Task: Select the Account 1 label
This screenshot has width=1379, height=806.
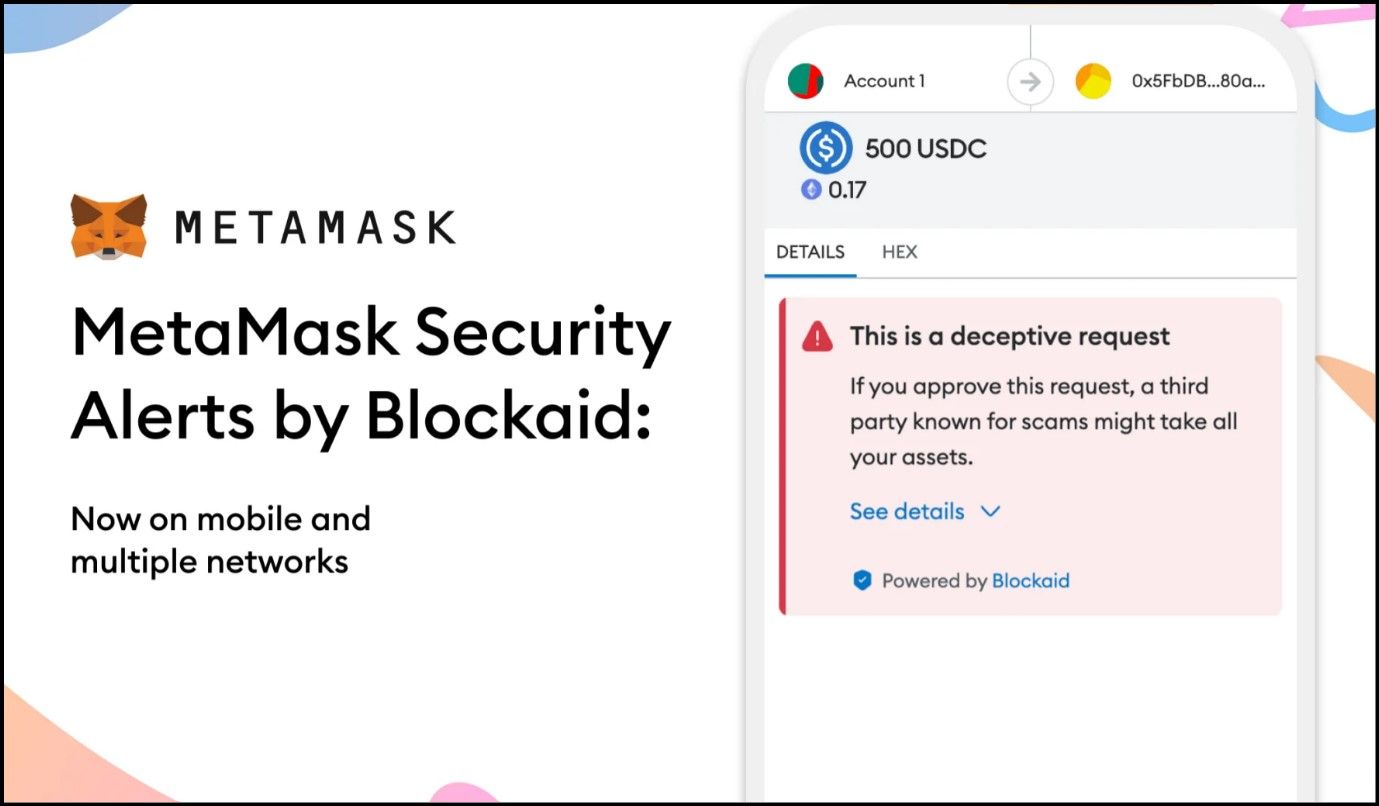Action: [884, 81]
